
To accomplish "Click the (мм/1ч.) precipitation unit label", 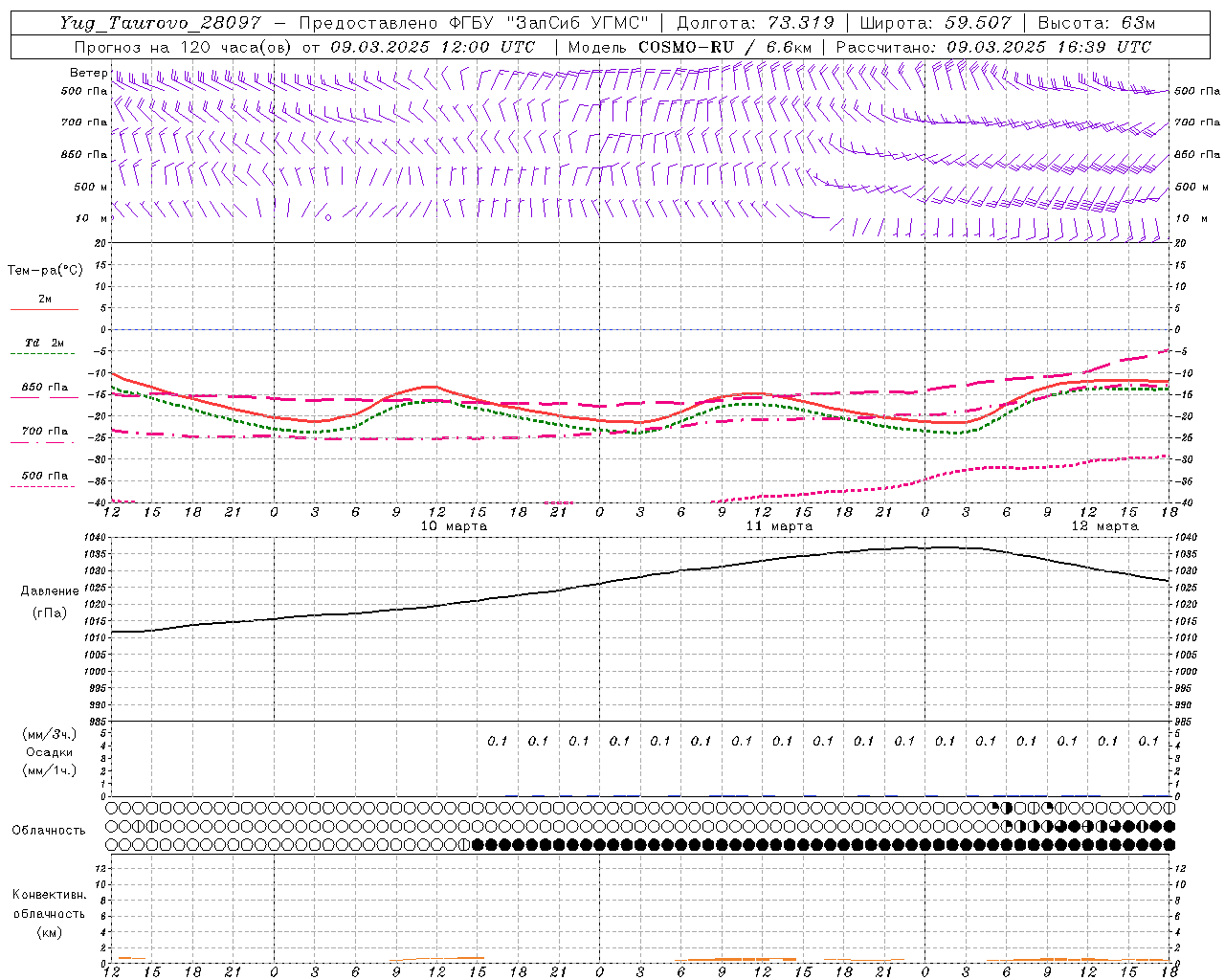I will click(x=50, y=770).
